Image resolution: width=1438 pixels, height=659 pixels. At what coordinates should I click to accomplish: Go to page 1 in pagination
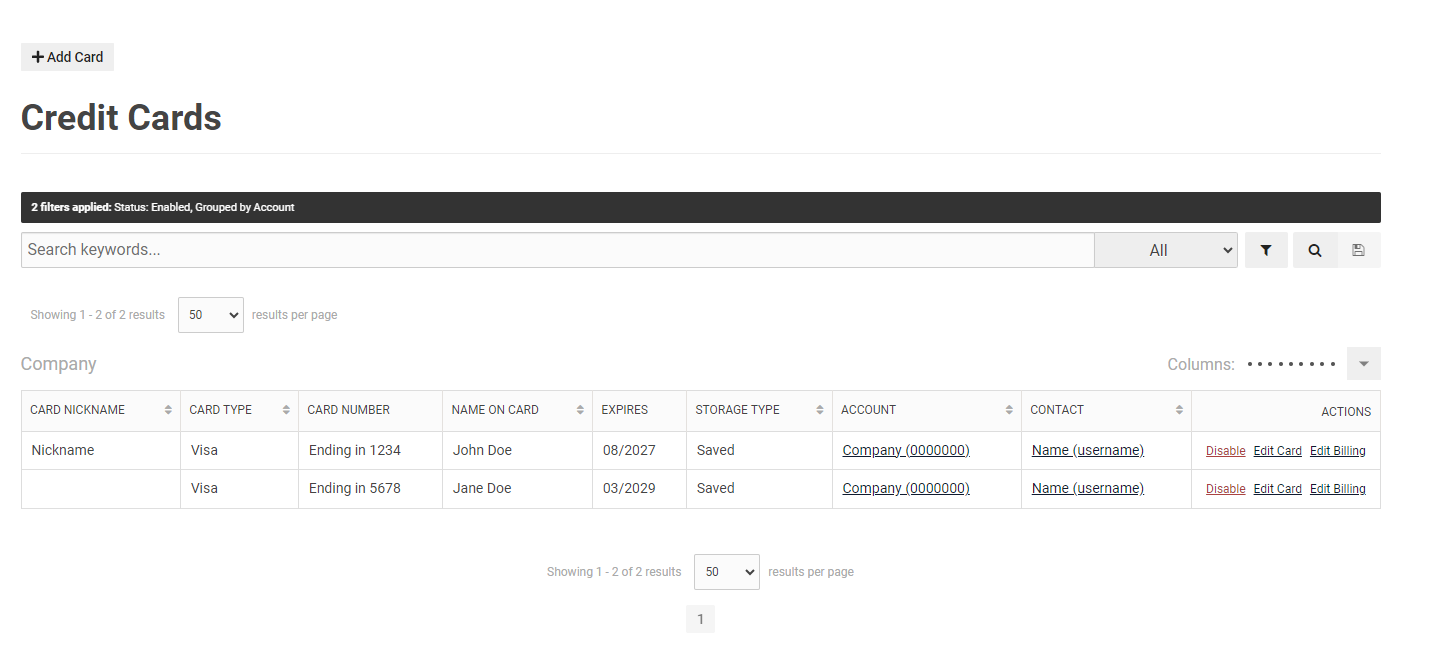[700, 619]
